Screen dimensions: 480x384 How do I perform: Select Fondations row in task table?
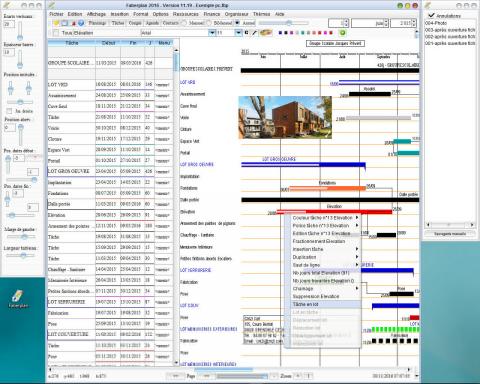click(x=110, y=193)
